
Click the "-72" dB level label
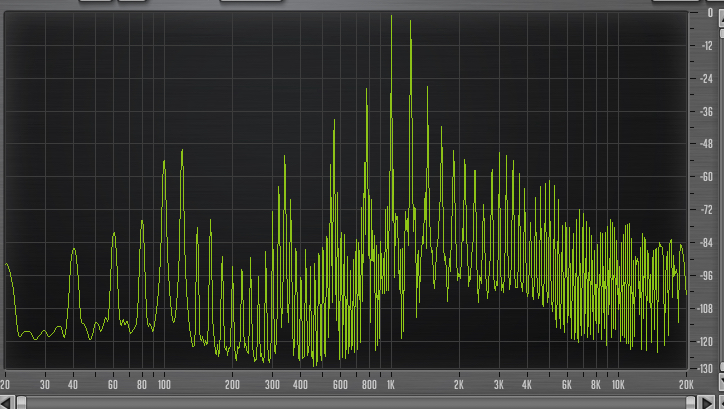(707, 210)
